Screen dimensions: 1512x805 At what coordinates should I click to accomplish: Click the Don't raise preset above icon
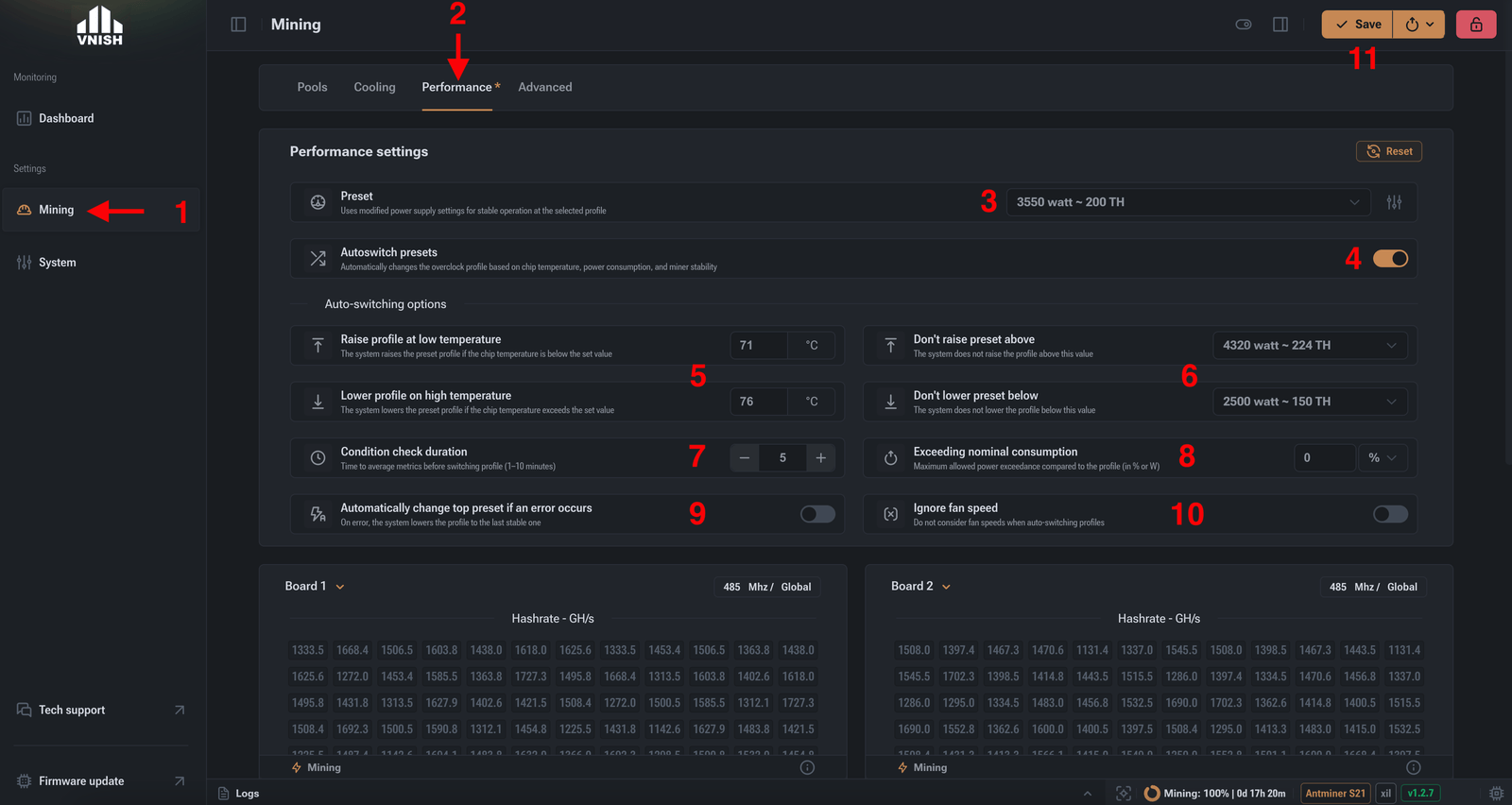(891, 345)
